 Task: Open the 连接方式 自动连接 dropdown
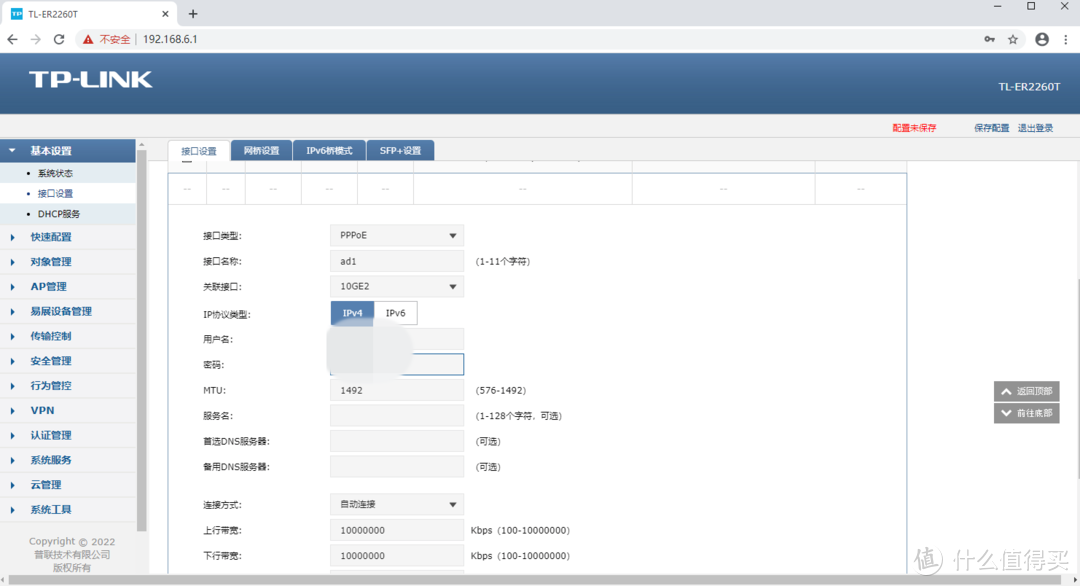point(396,505)
